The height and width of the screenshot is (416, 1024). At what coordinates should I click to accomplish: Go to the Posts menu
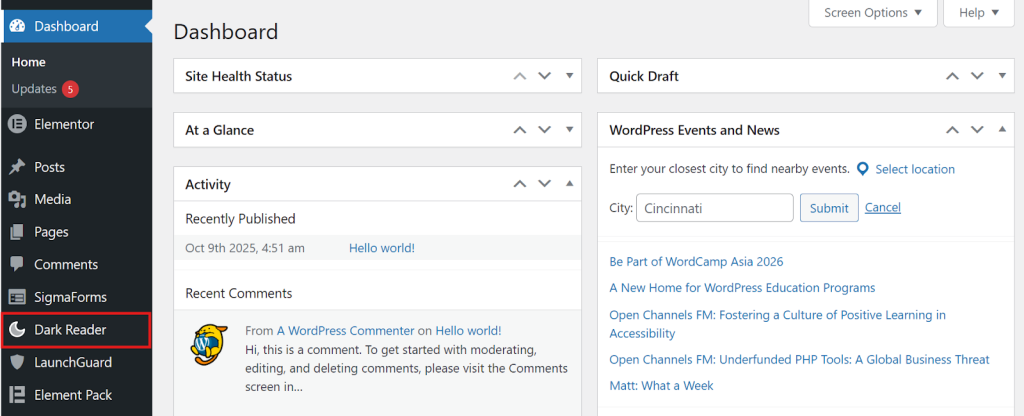click(76, 167)
